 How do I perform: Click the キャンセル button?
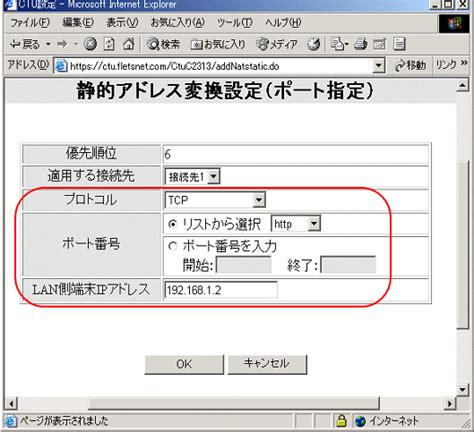(267, 364)
